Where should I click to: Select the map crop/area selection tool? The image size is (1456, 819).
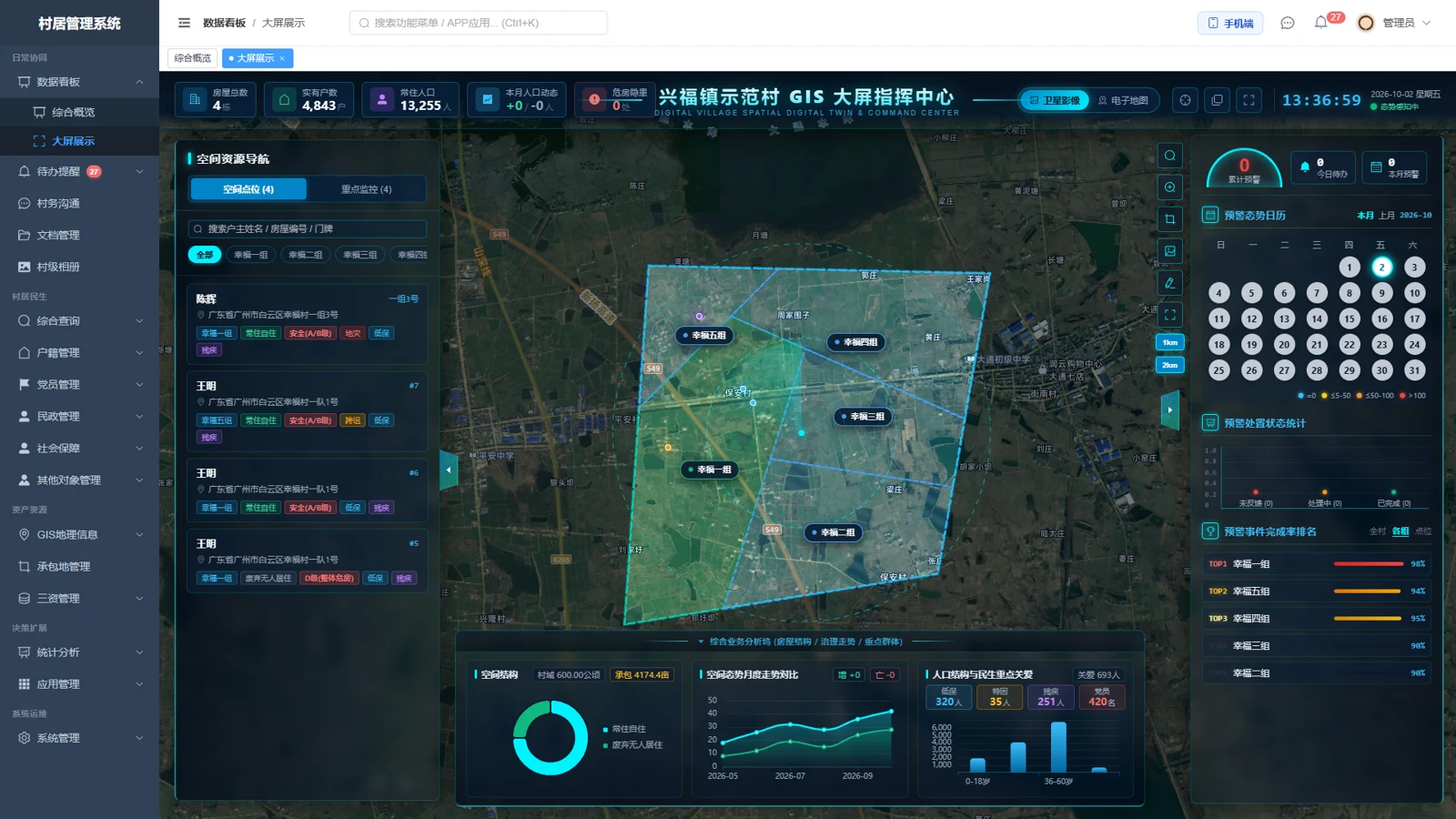[x=1170, y=219]
